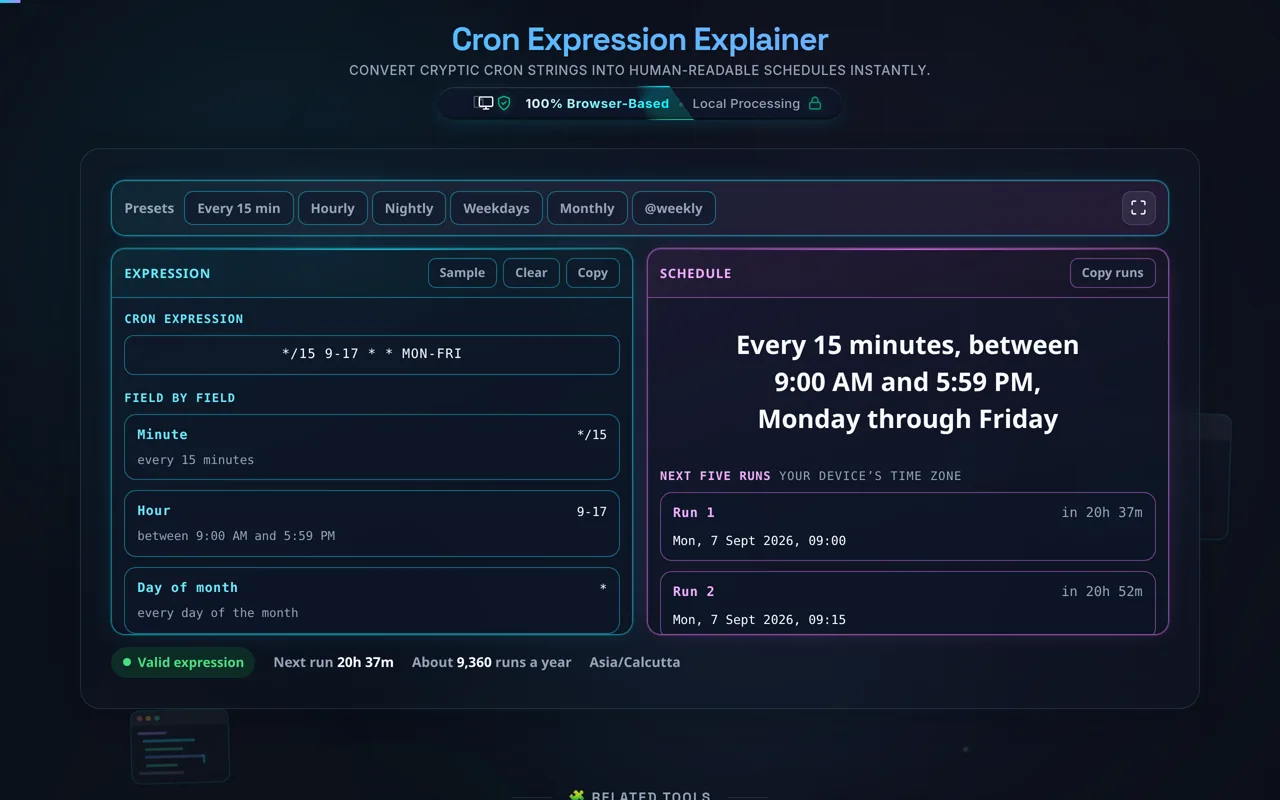The height and width of the screenshot is (800, 1280).
Task: Load a Sample expression
Action: (462, 273)
